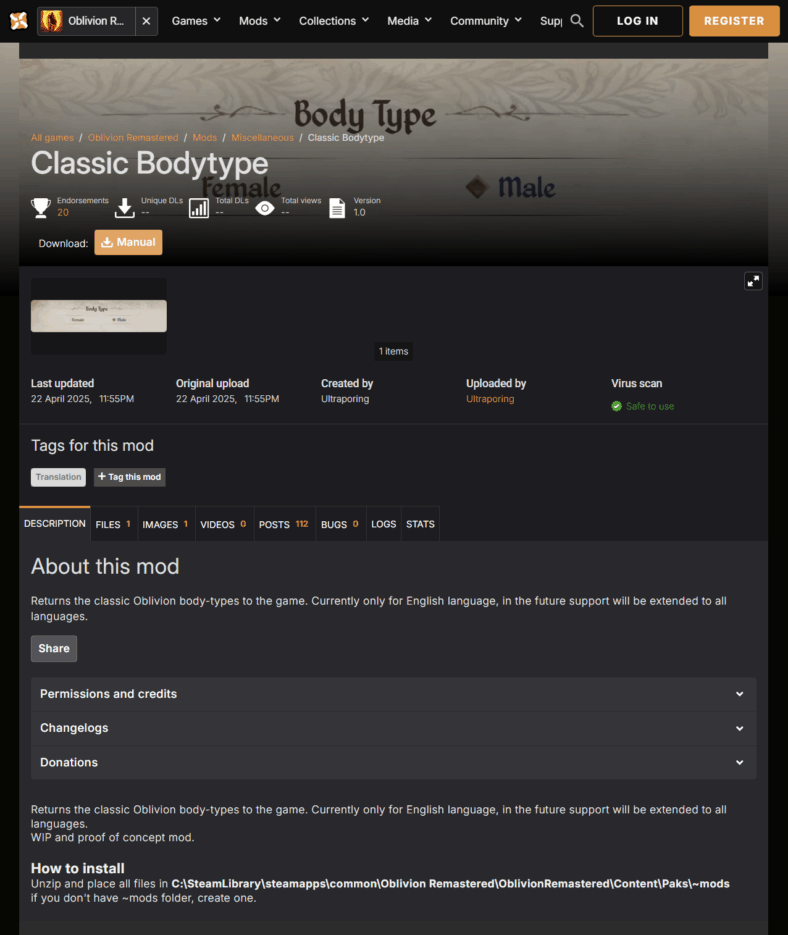
Task: Click the green Safe to use checkmark
Action: tap(617, 406)
